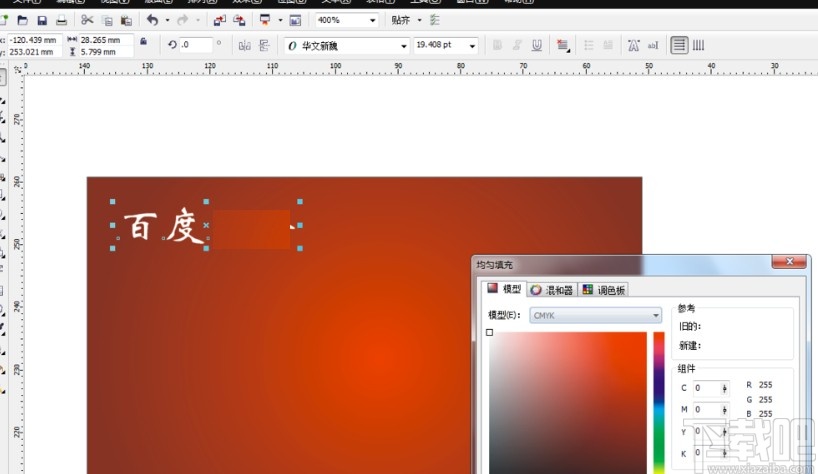This screenshot has width=818, height=474.
Task: Click the rotation angle field
Action: coord(196,45)
